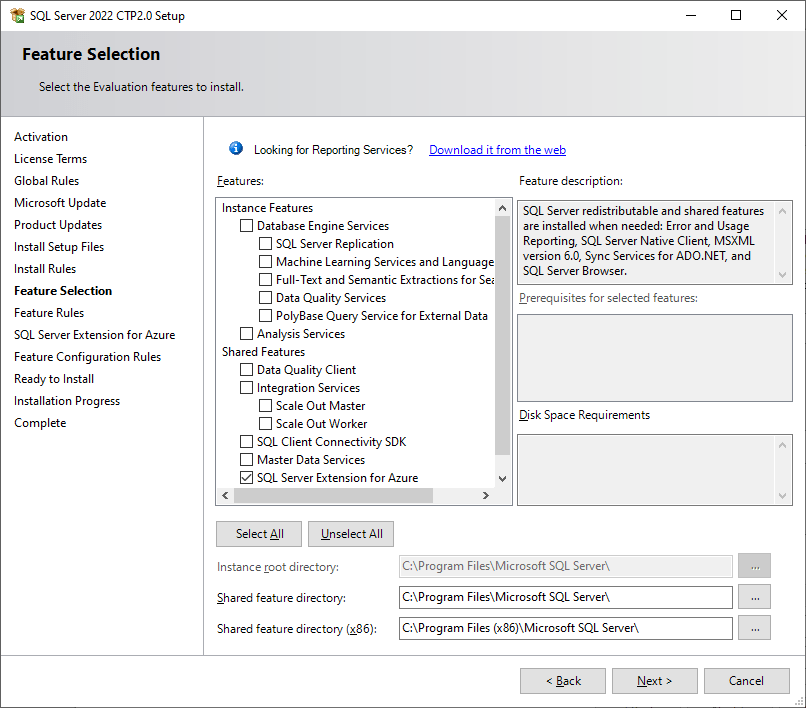Select the Activation step in sidebar

tap(41, 137)
